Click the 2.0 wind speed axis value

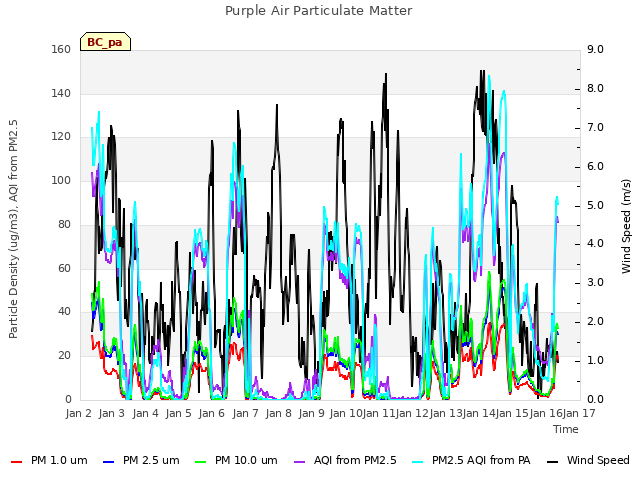[x=595, y=322]
